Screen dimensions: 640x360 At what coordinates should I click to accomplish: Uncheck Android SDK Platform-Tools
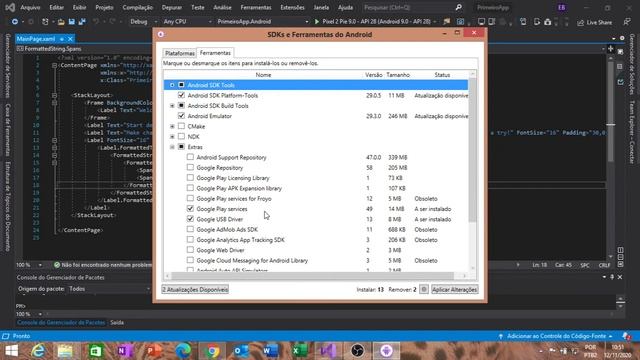pyautogui.click(x=181, y=95)
